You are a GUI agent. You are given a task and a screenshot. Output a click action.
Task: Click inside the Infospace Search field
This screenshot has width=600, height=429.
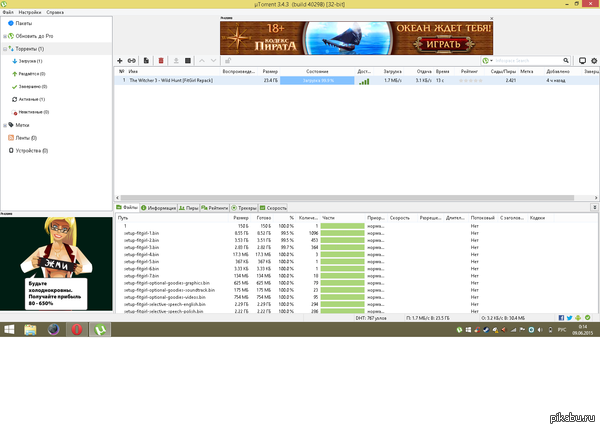coord(528,61)
